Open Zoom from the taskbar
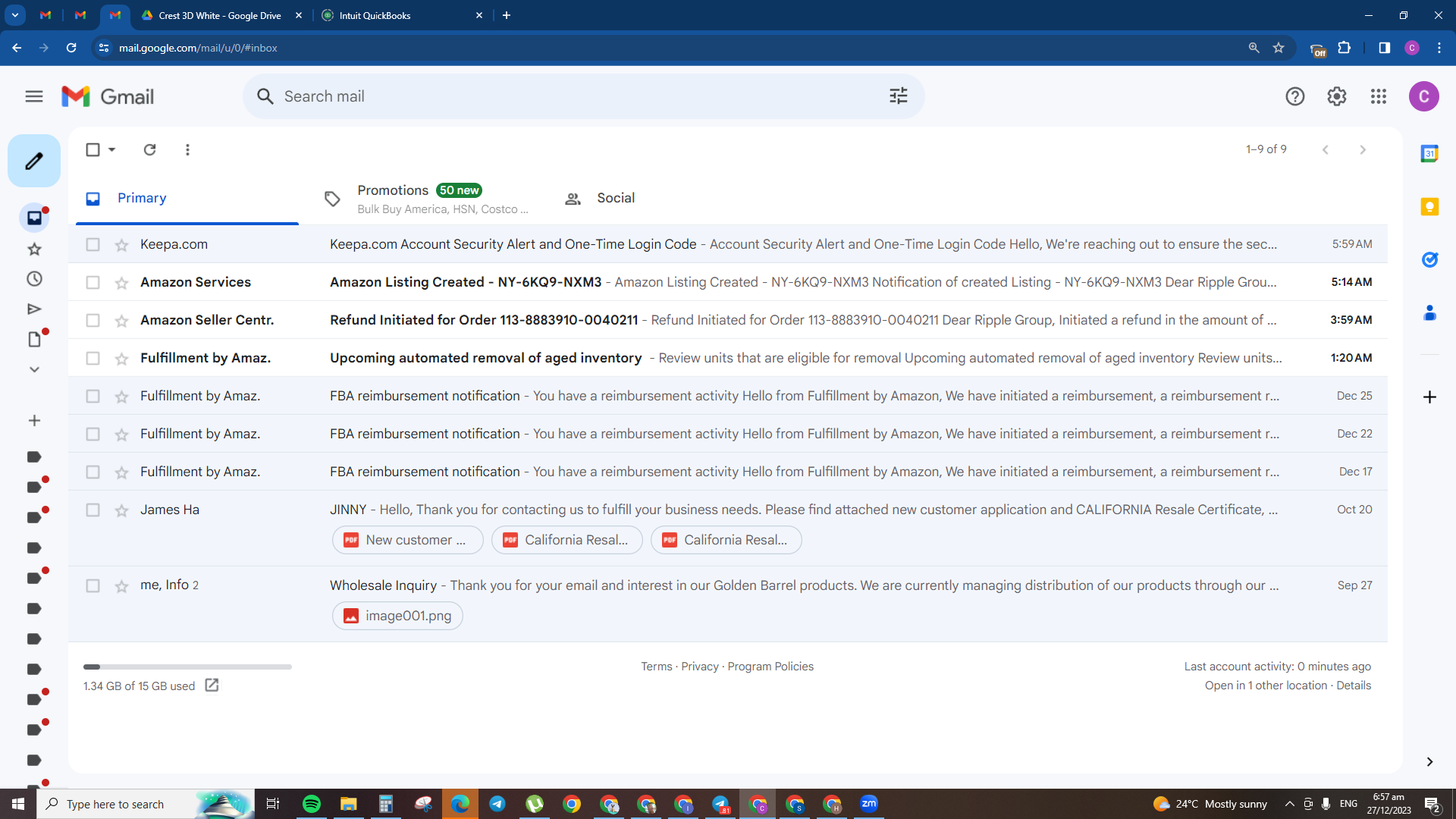This screenshot has height=819, width=1456. (869, 804)
